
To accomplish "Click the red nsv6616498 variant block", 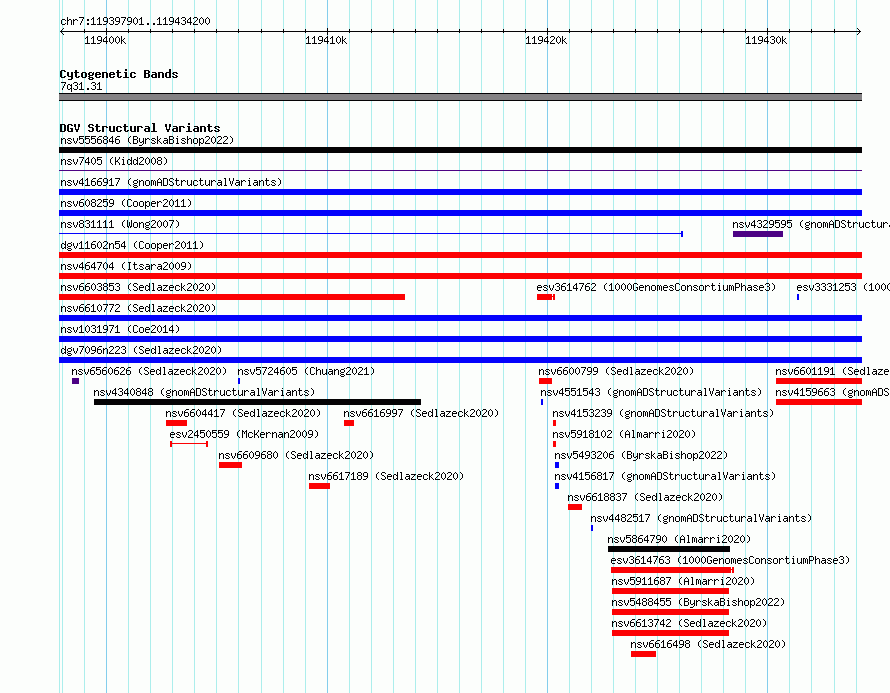I will (x=643, y=654).
